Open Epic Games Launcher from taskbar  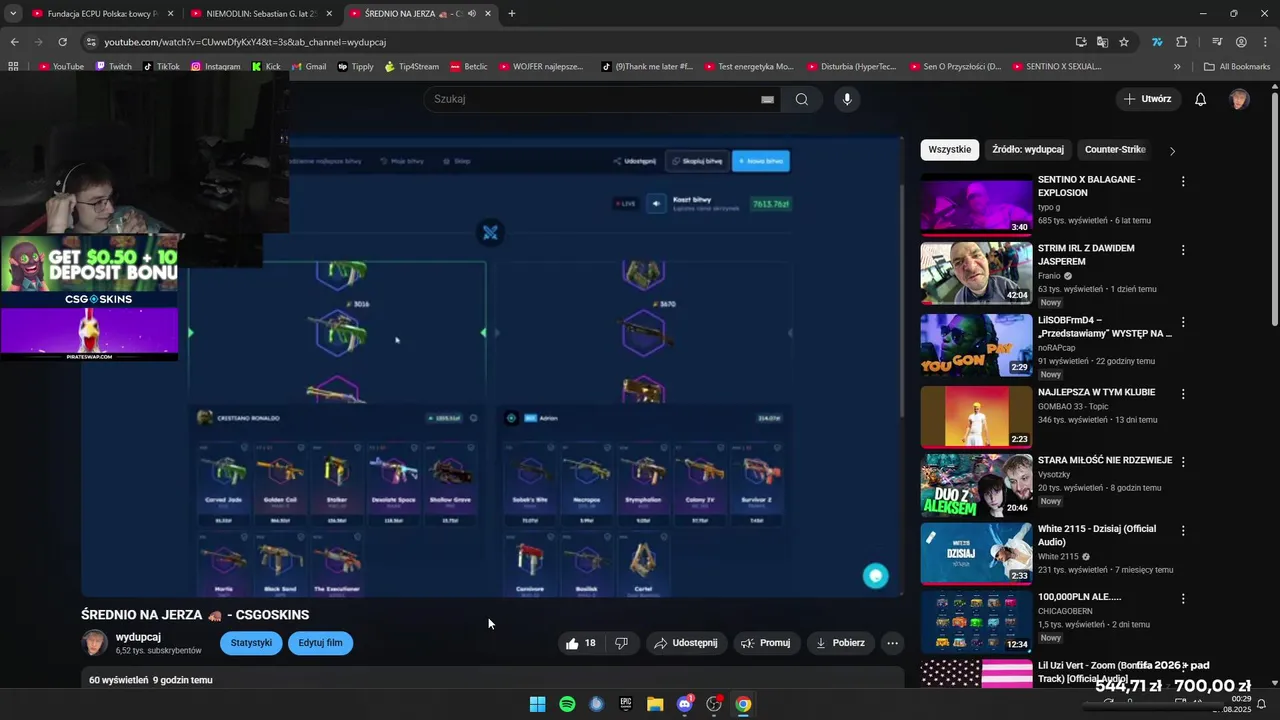626,704
